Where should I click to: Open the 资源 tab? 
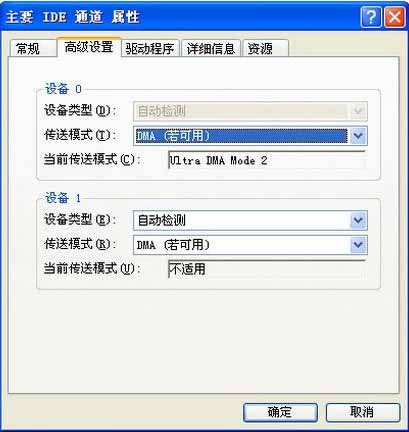(265, 49)
